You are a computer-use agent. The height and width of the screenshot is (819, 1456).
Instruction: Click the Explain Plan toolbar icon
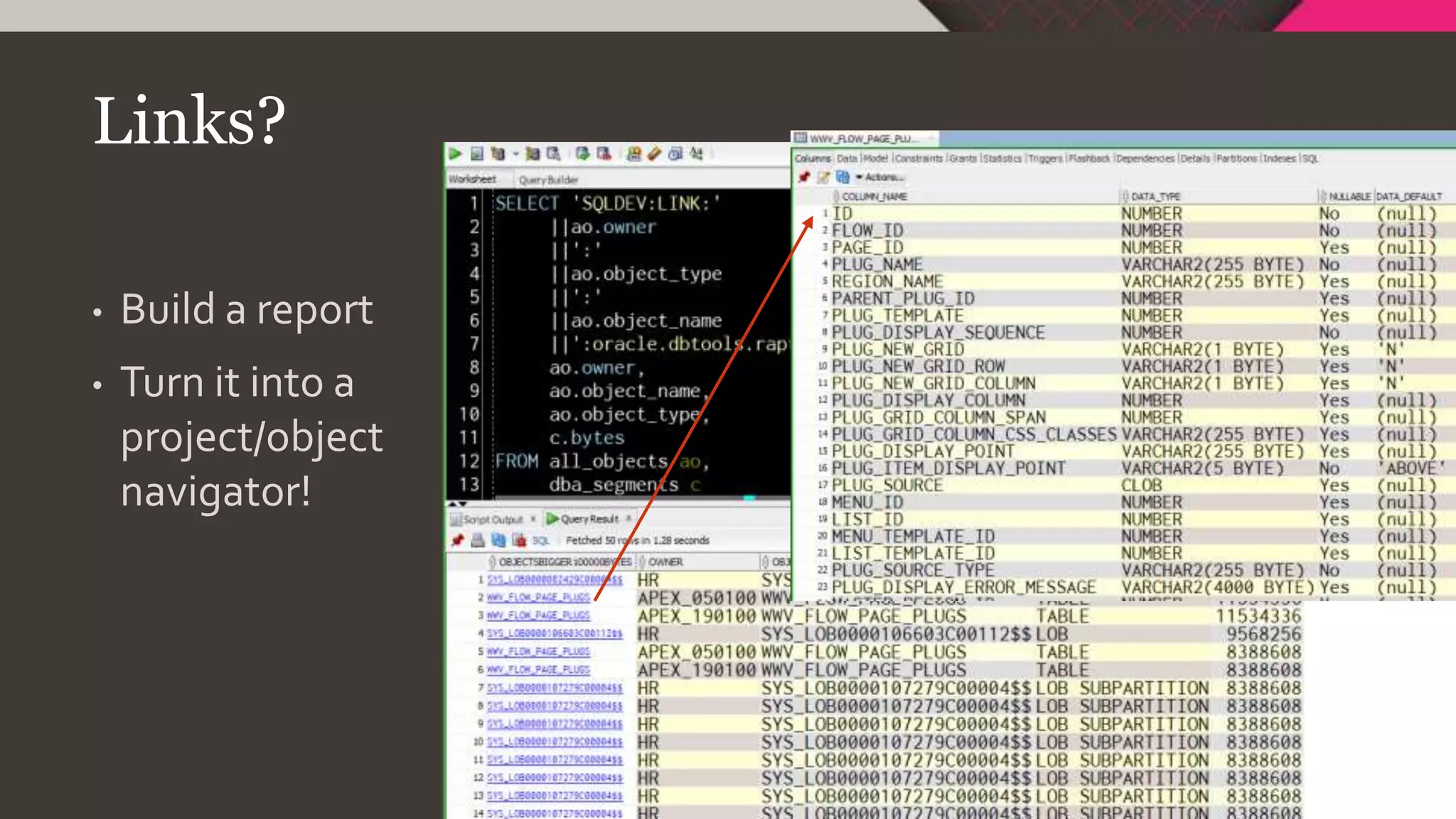[498, 154]
